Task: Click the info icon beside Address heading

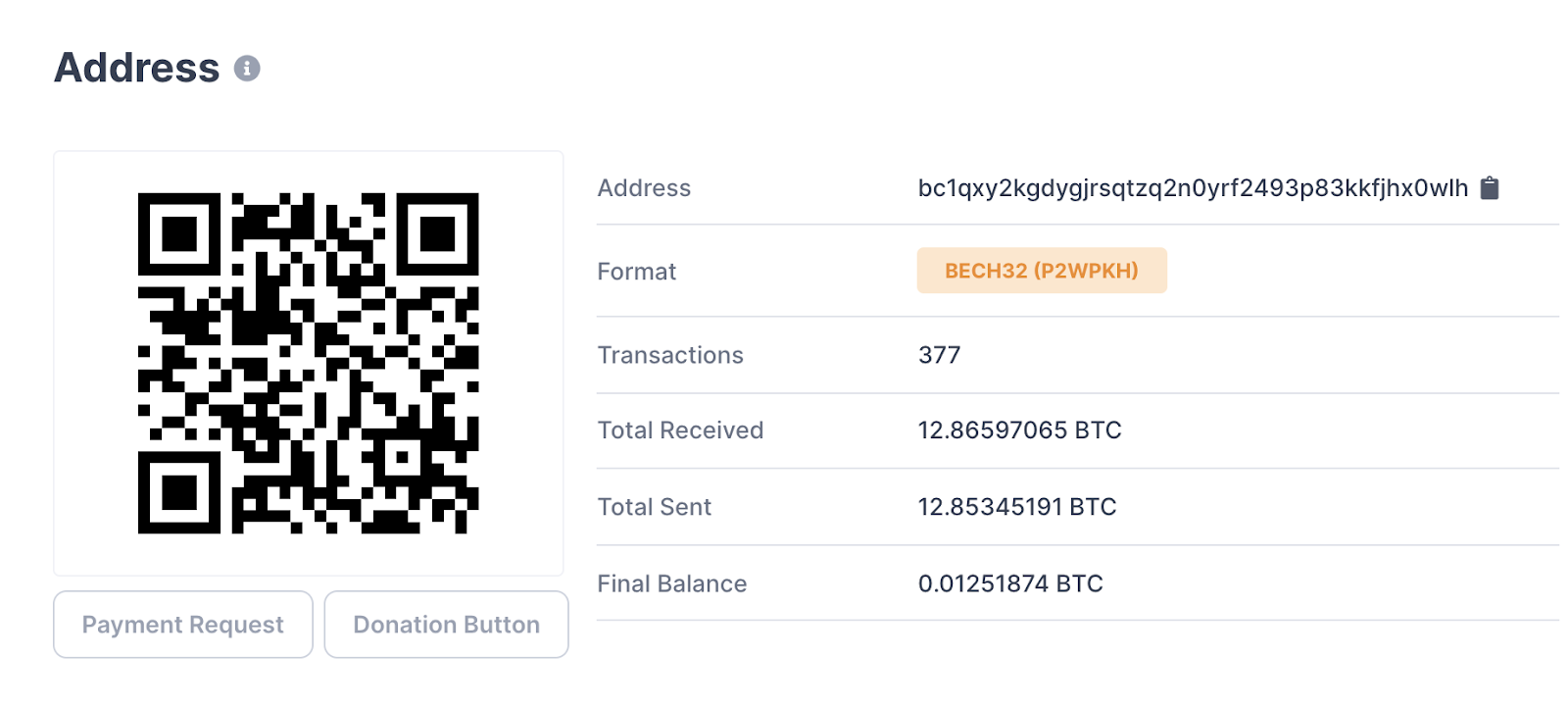Action: click(247, 69)
